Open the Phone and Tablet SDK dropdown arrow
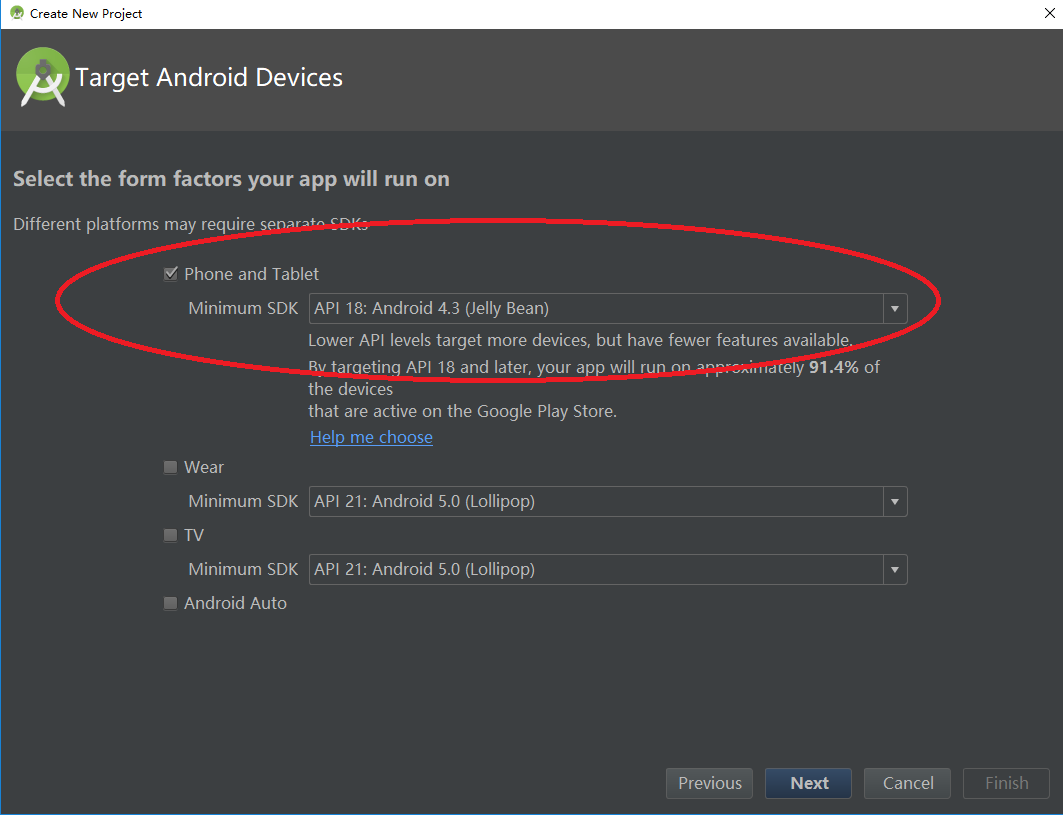This screenshot has height=815, width=1063. pos(894,308)
